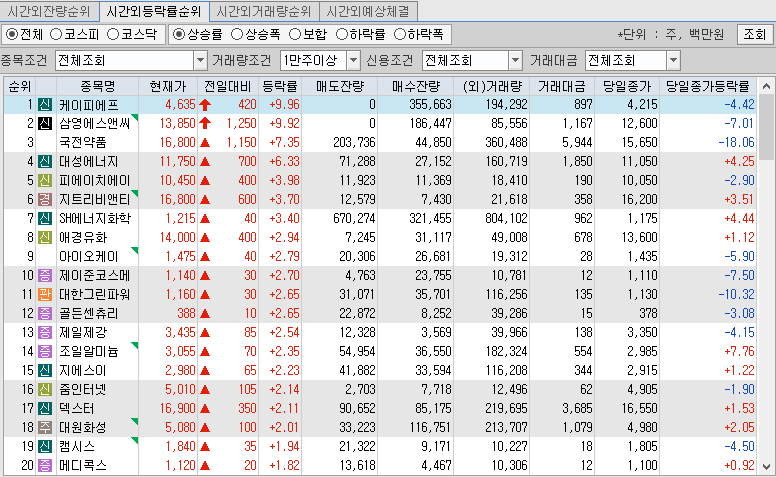Click the 신 badge icon beside 대성에너지
This screenshot has width=776, height=477.
click(45, 162)
